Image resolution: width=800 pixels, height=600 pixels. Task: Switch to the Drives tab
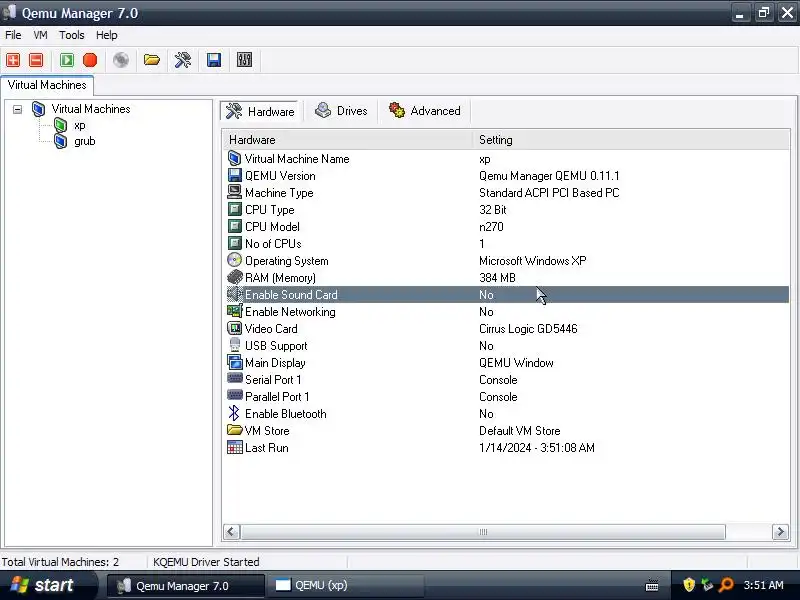pyautogui.click(x=341, y=111)
